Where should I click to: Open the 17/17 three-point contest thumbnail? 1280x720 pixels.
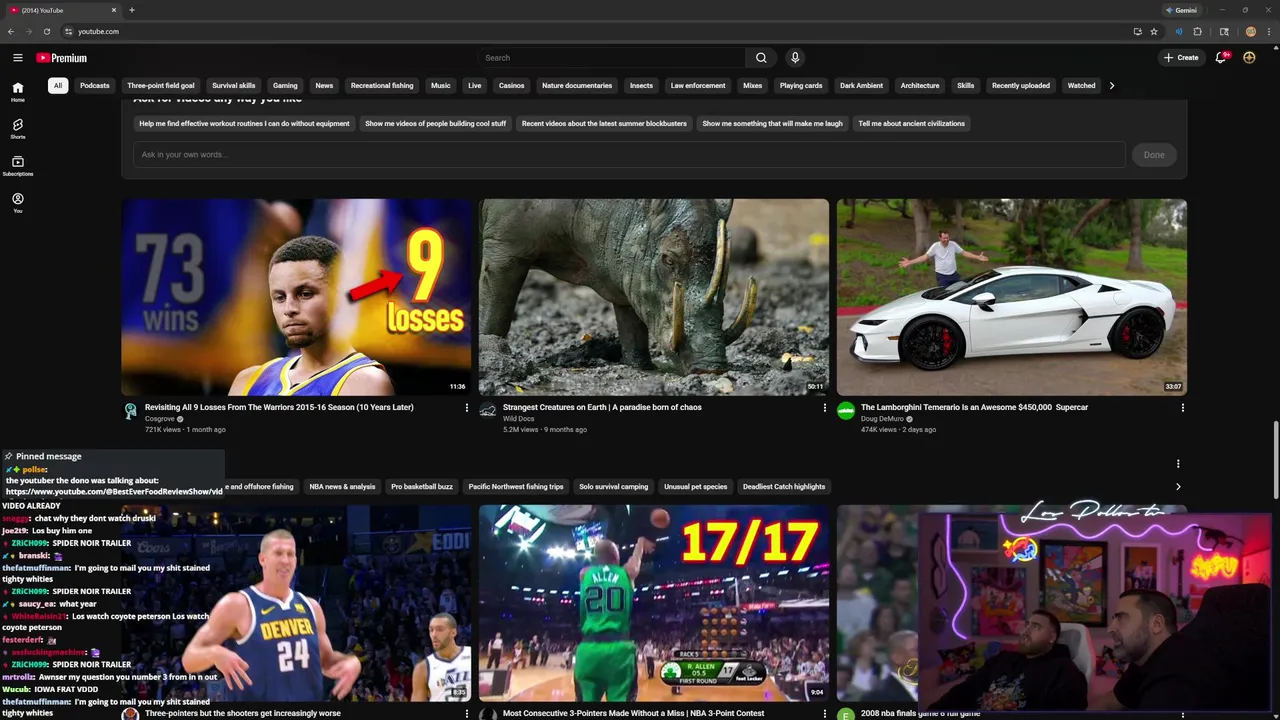click(x=654, y=603)
